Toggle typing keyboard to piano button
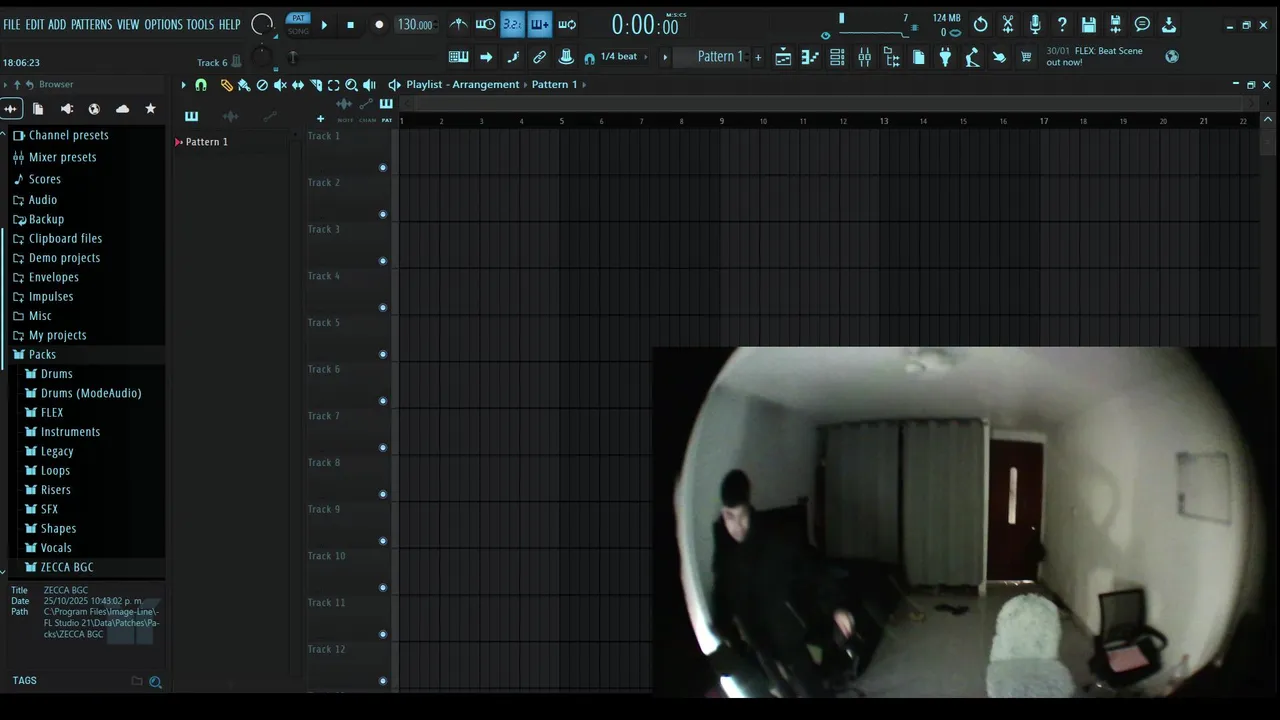This screenshot has height=720, width=1280. coord(458,57)
